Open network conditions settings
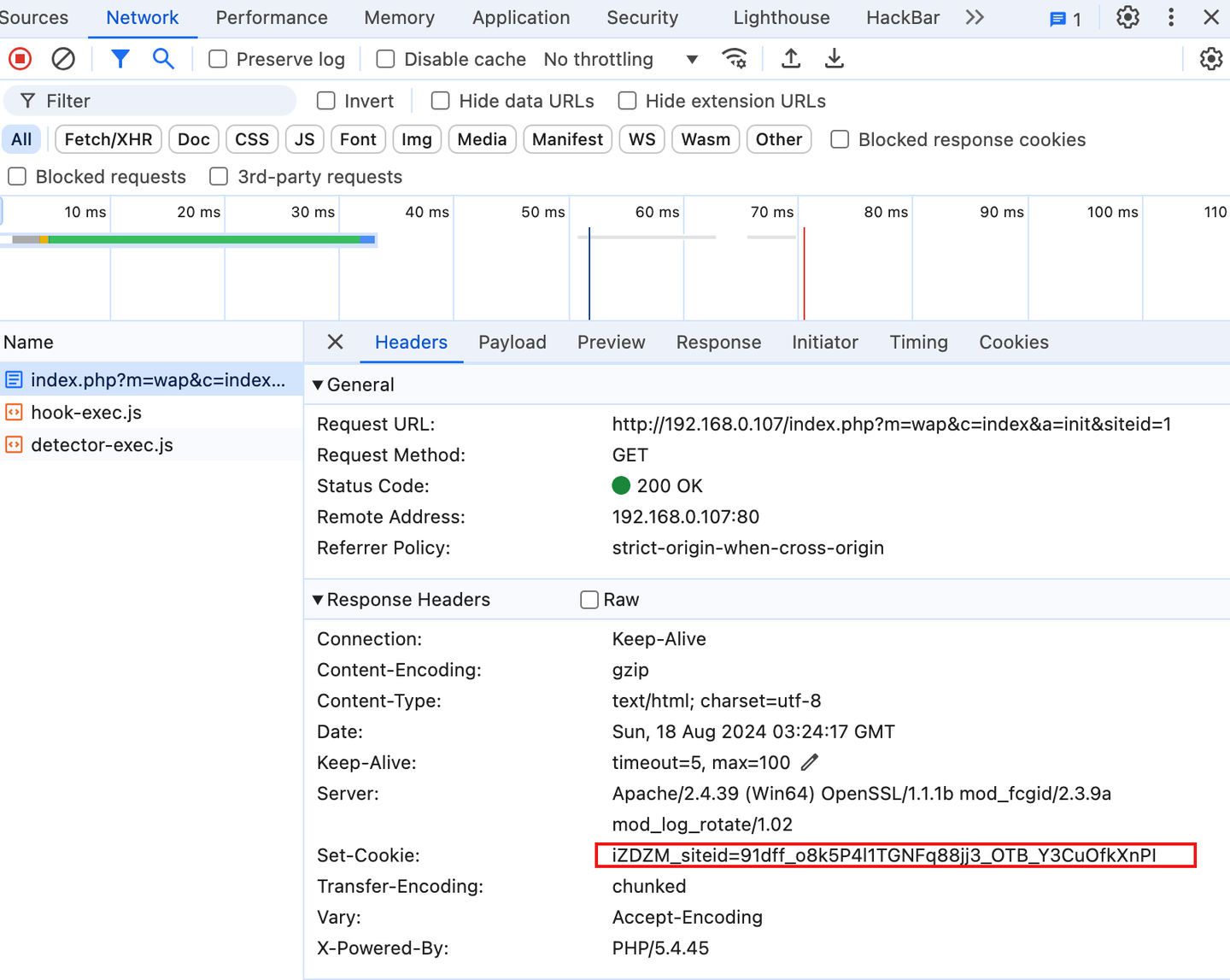The image size is (1230, 980). 735,58
